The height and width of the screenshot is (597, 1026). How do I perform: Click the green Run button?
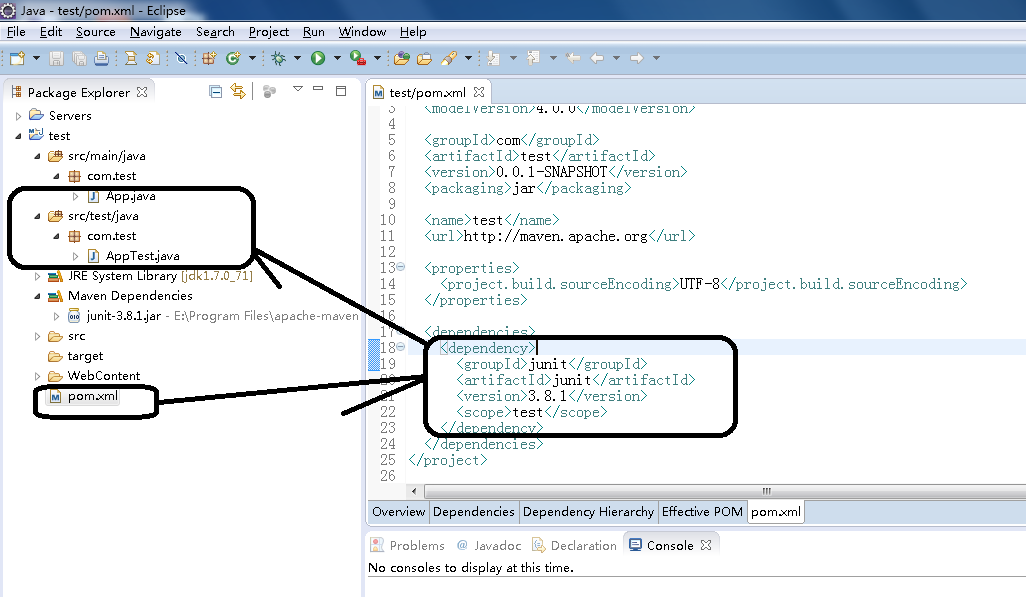(318, 58)
